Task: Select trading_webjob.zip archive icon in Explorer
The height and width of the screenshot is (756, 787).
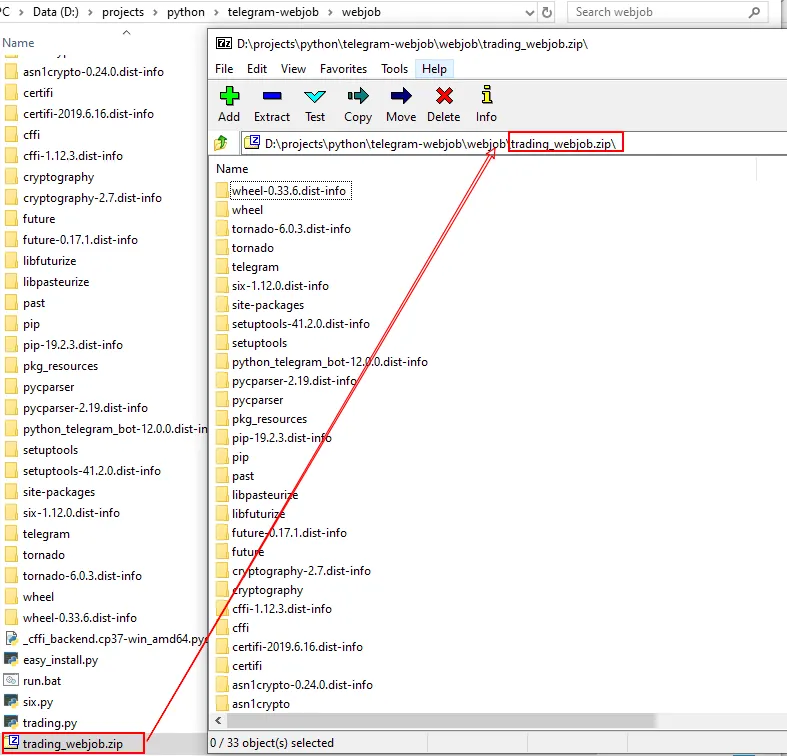Action: 12,743
